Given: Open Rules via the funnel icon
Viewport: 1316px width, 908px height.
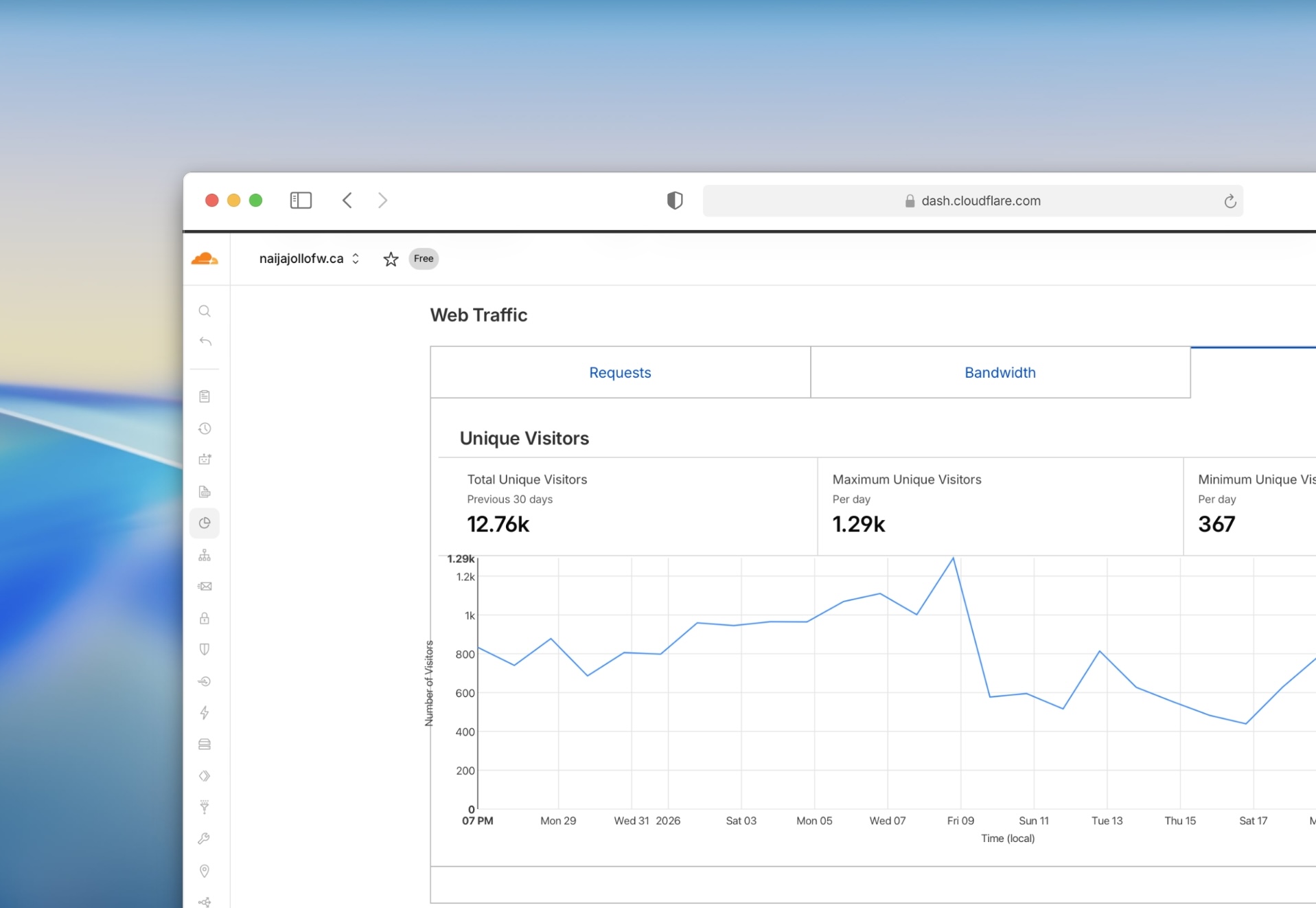Looking at the screenshot, I should coord(205,806).
